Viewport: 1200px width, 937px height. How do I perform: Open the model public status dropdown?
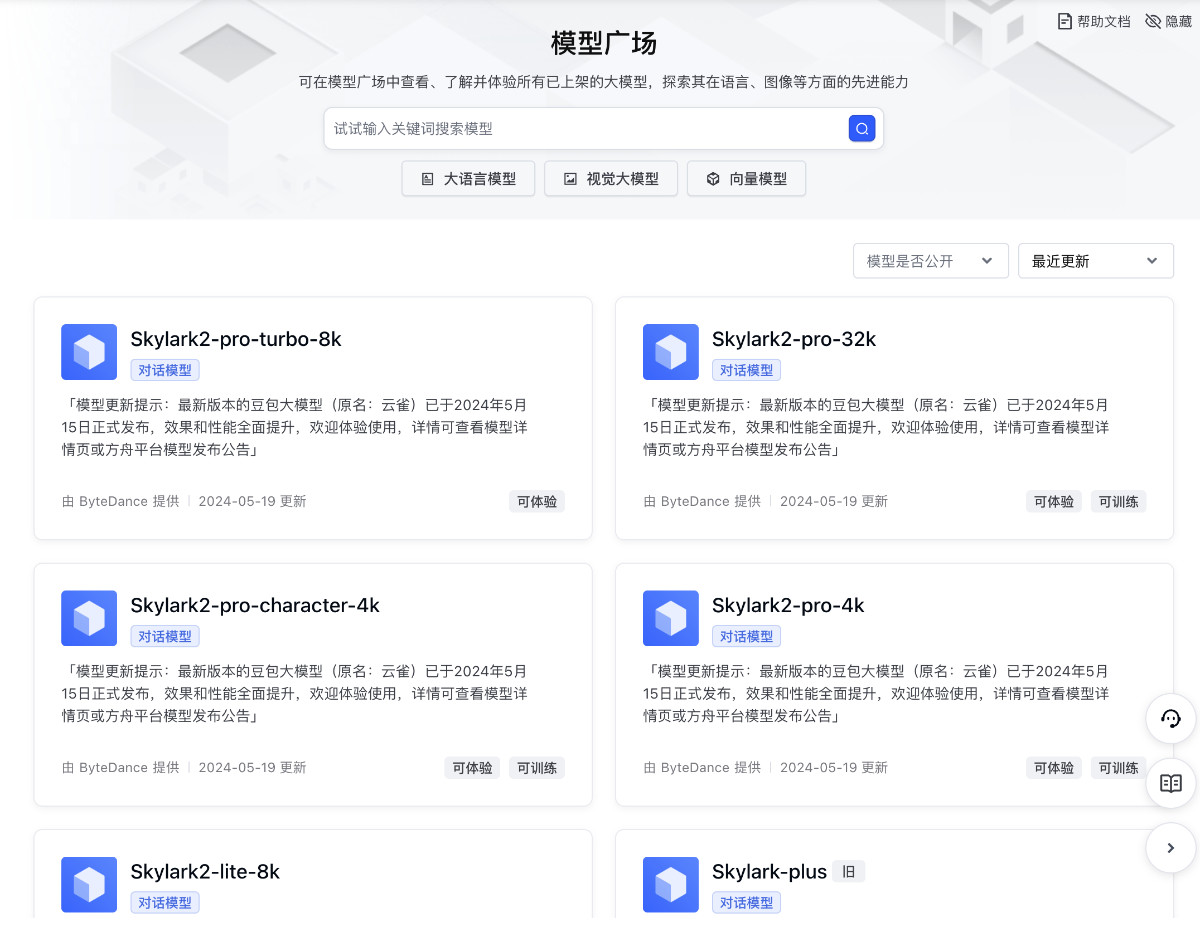pyautogui.click(x=929, y=261)
